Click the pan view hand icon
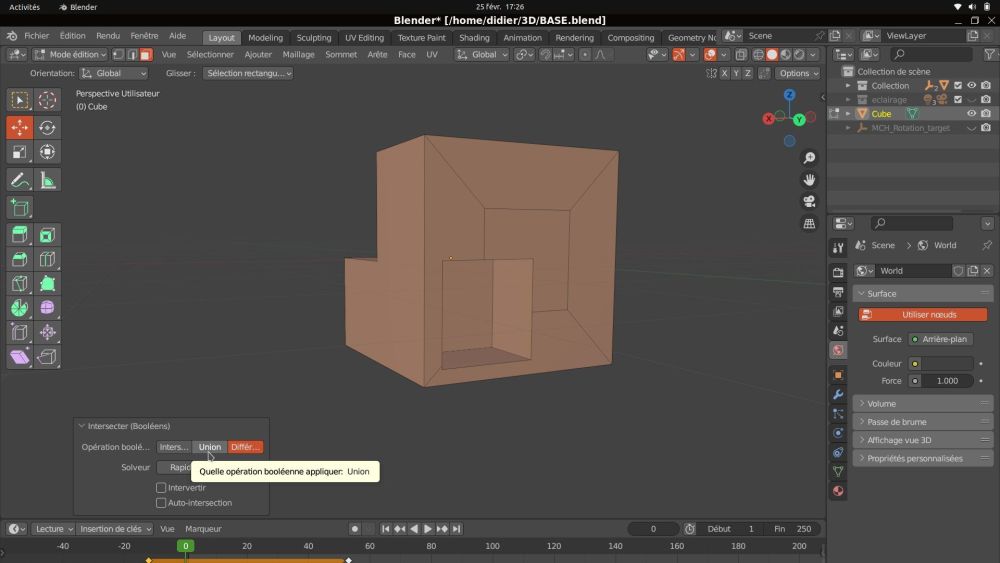This screenshot has height=563, width=1000. 809,180
